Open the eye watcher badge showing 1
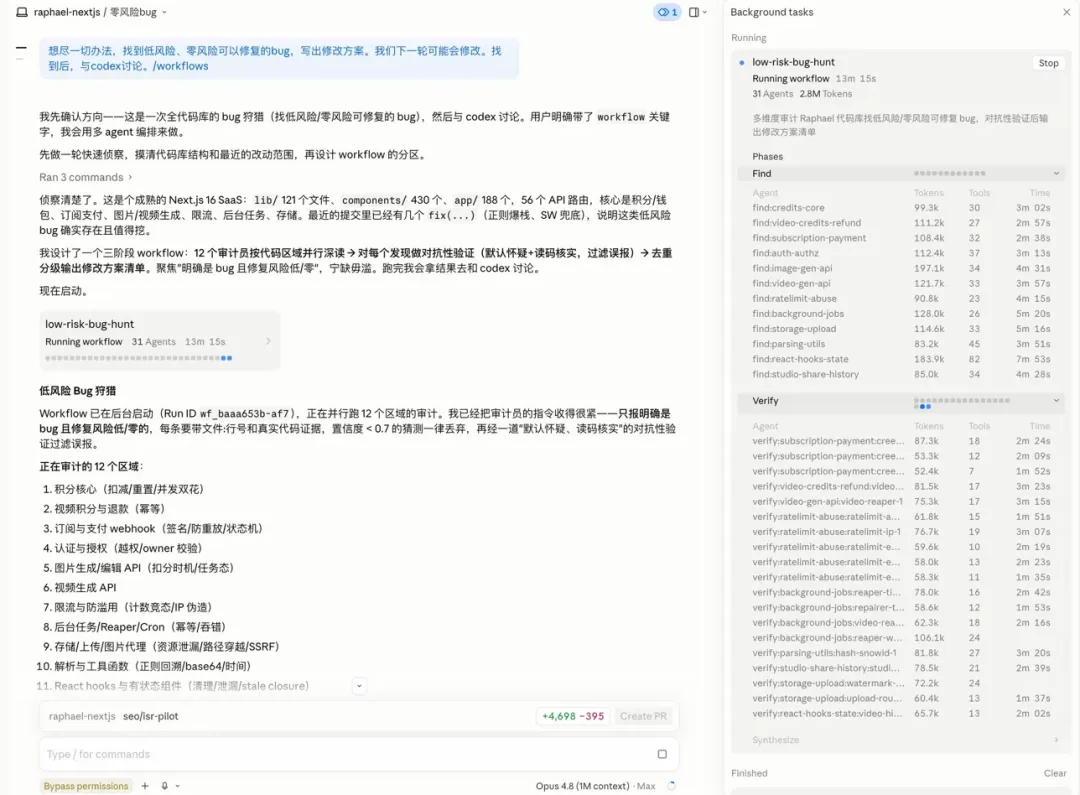This screenshot has height=795, width=1080. [667, 12]
